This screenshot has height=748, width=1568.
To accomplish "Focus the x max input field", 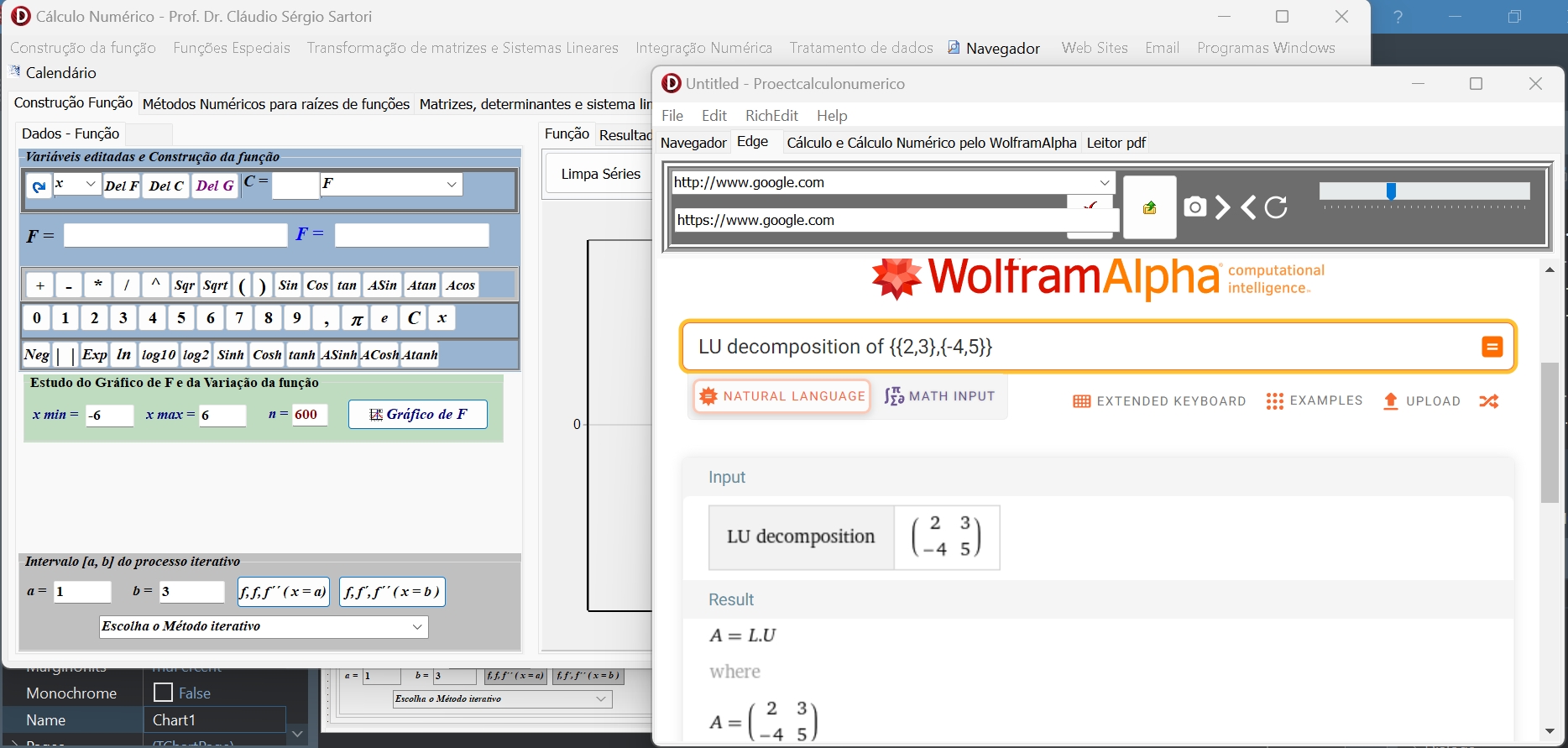I will pyautogui.click(x=222, y=415).
